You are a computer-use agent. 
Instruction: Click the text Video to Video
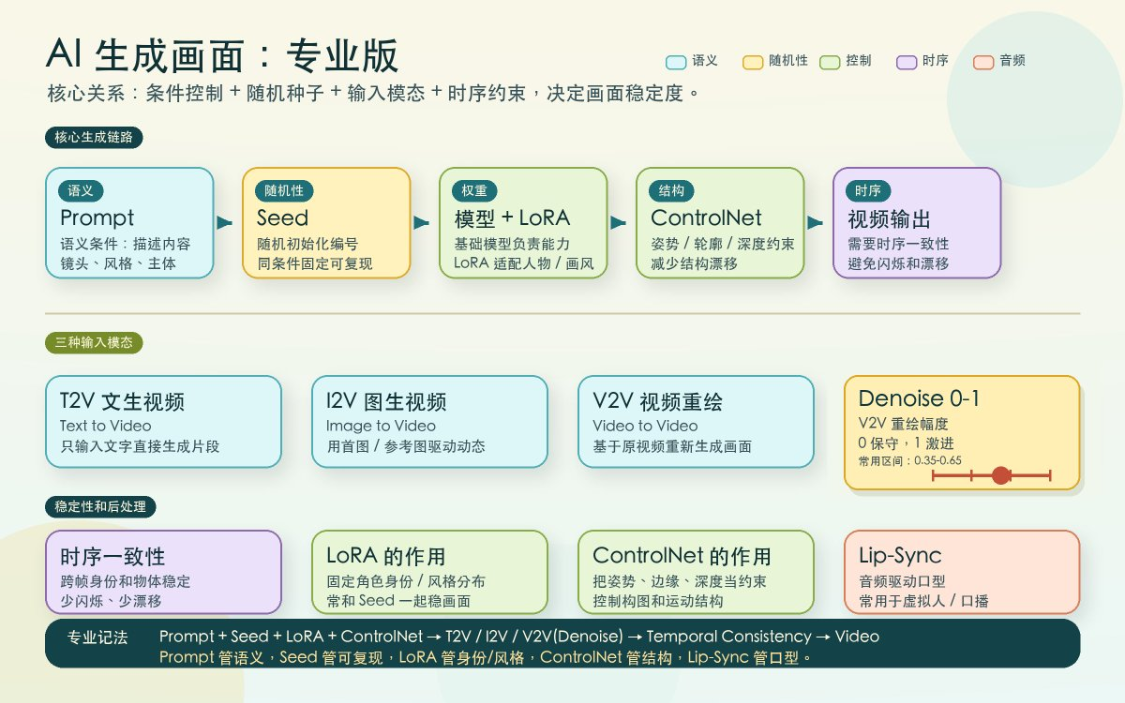[x=645, y=425]
